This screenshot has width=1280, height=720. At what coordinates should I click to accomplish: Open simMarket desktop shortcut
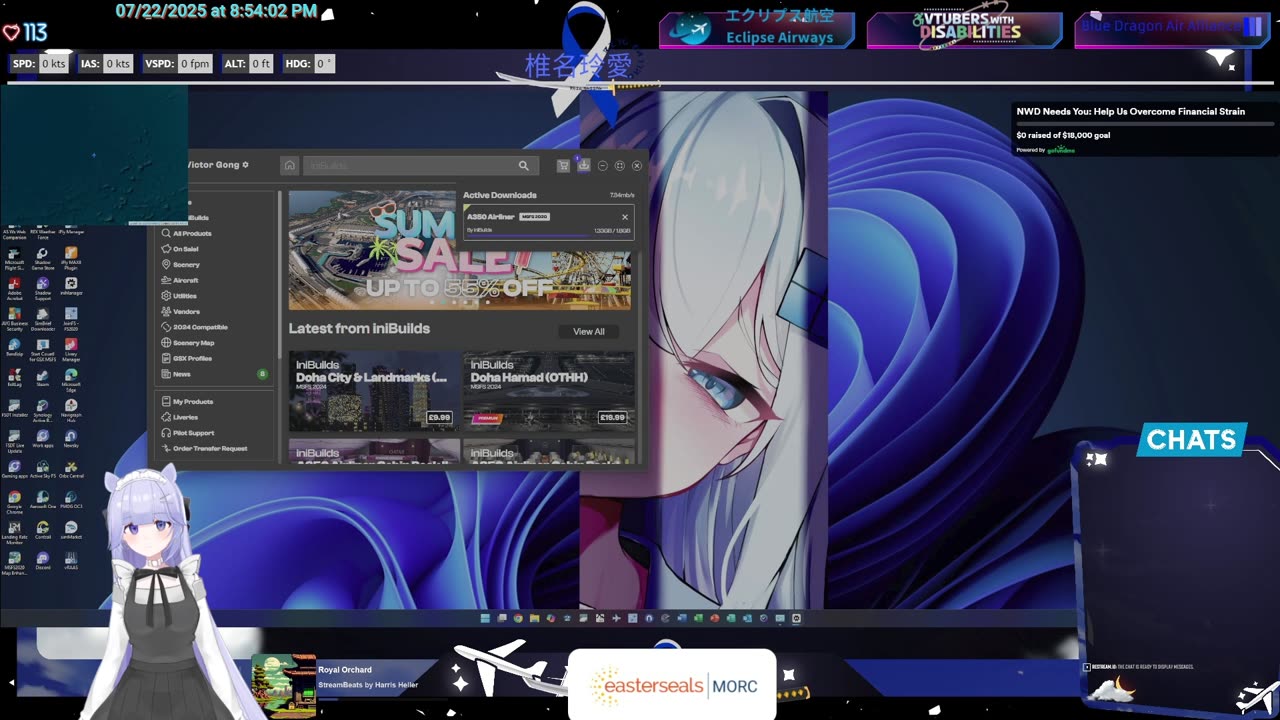[71, 531]
